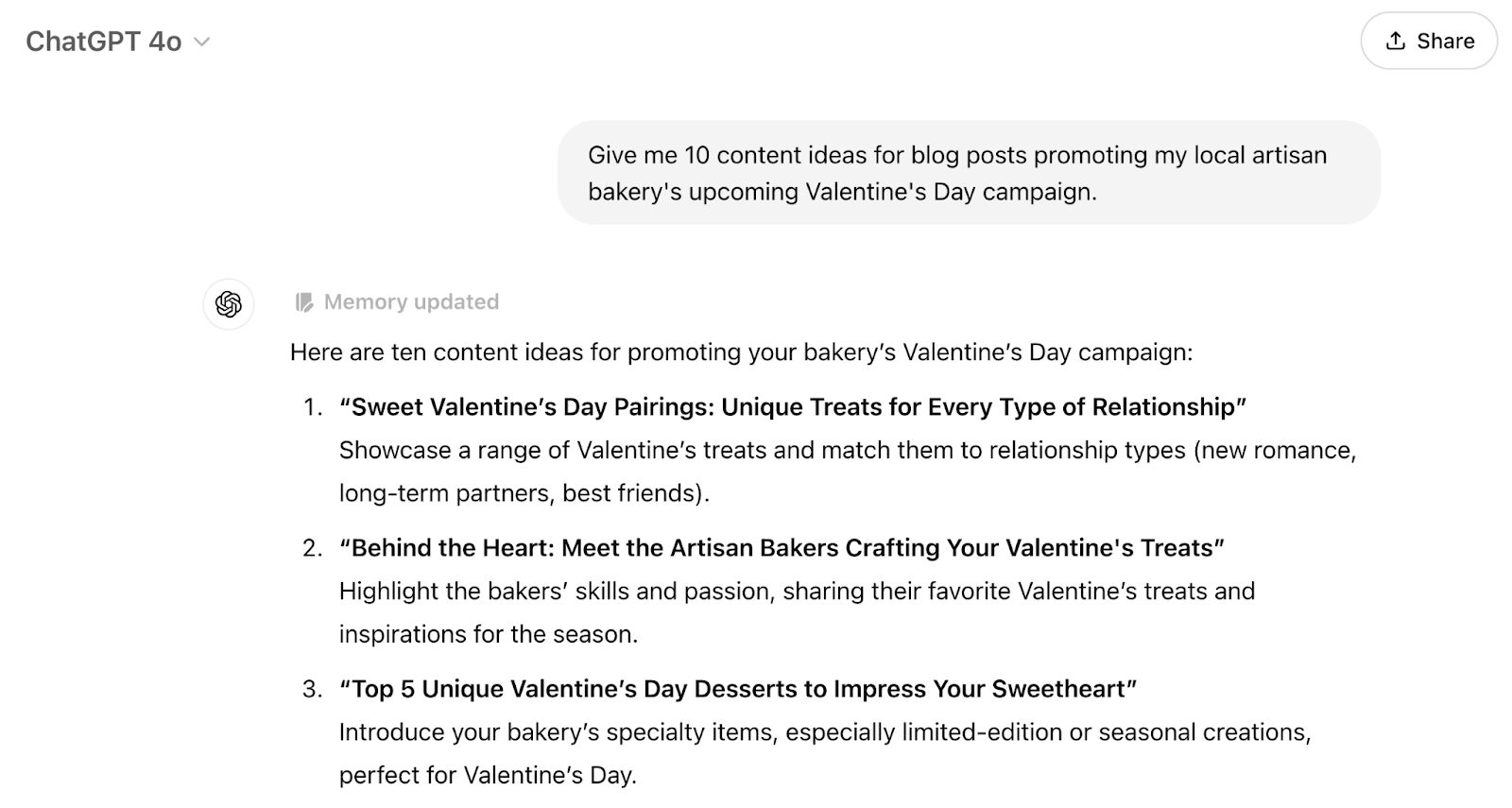Click the heading Sweet Valentine's Day Pairings
The image size is (1512, 808).
pyautogui.click(x=794, y=407)
